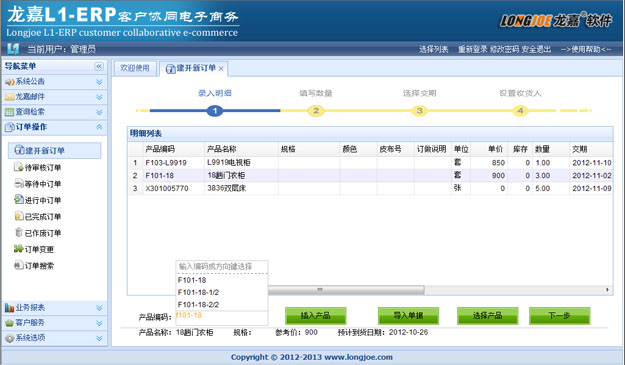Open 订单变更 in the sidebar

(x=39, y=249)
